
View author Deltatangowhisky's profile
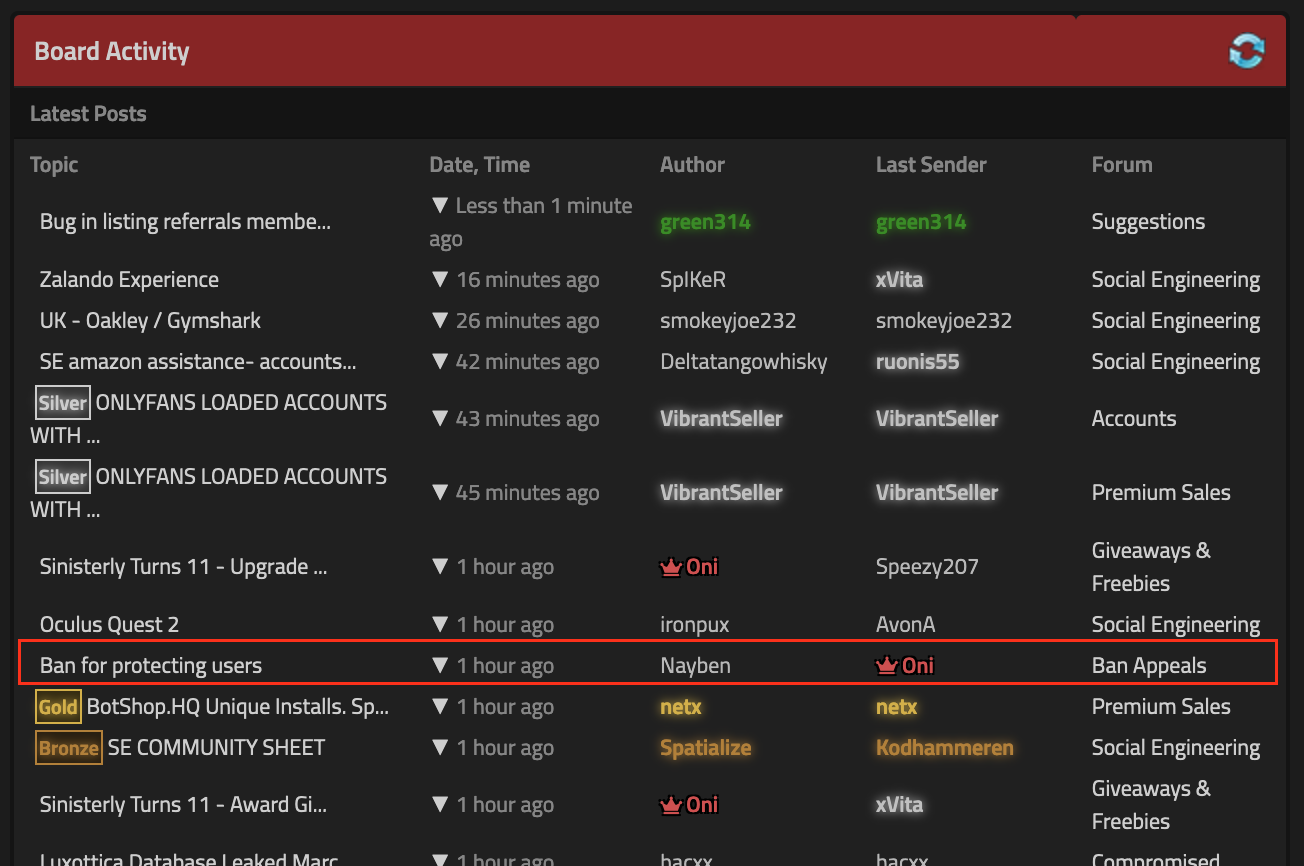[744, 362]
